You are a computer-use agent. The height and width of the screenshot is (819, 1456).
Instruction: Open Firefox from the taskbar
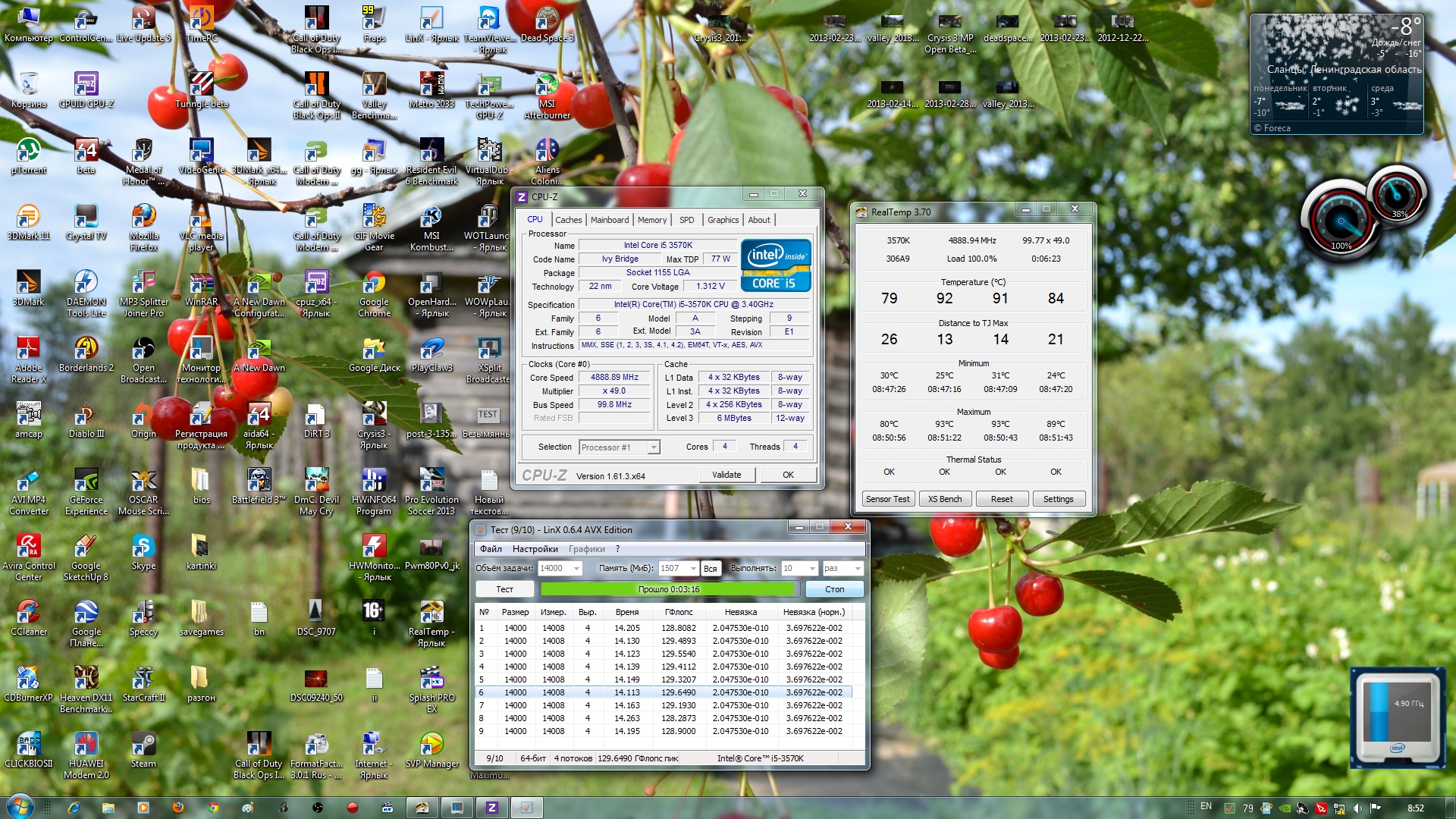(x=178, y=807)
